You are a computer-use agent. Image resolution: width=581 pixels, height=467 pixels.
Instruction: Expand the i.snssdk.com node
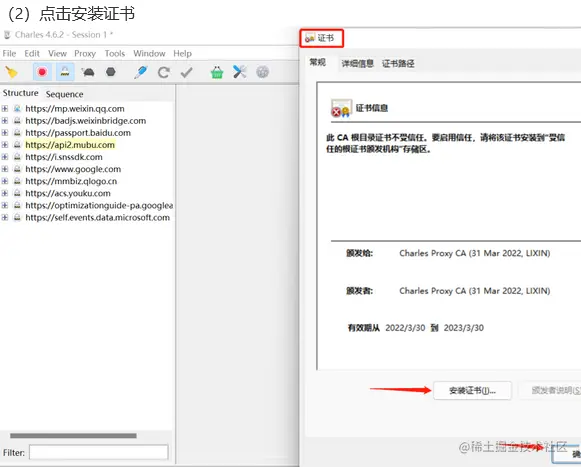coord(4,157)
